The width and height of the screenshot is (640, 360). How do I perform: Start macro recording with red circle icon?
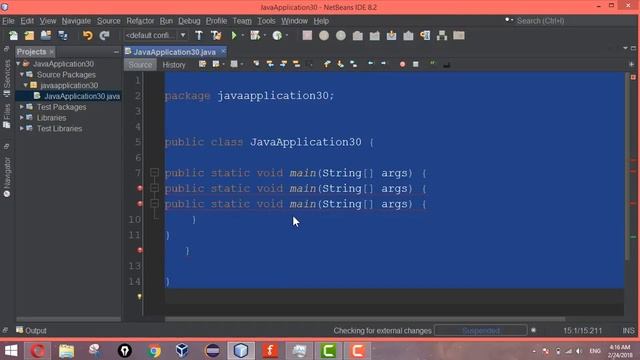[402, 64]
